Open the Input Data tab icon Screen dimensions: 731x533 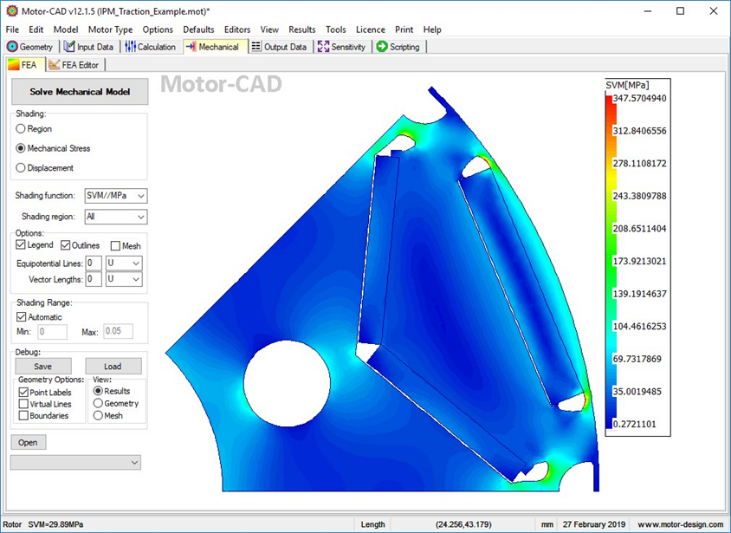69,47
